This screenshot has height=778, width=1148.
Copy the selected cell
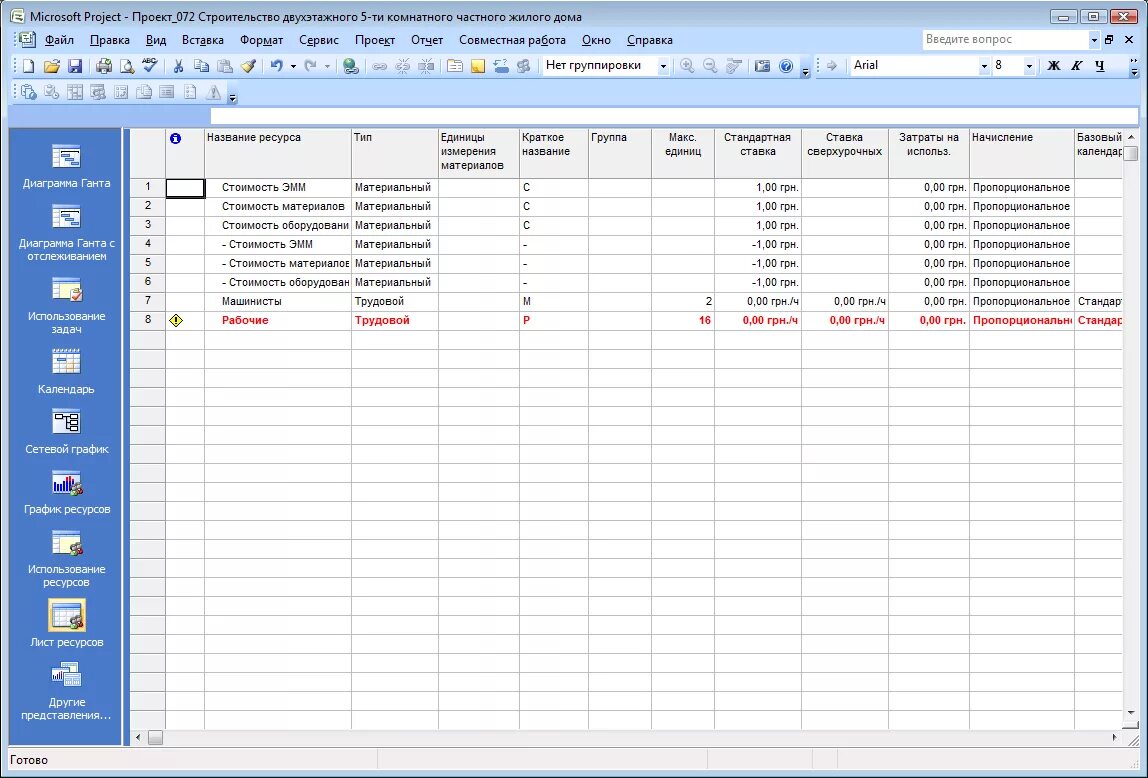[201, 66]
